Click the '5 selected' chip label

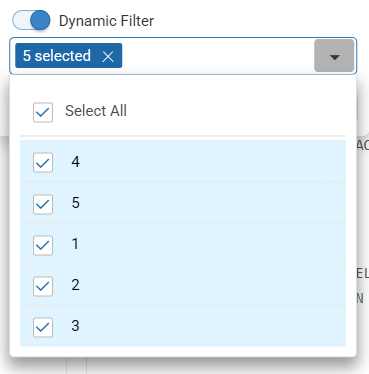[x=57, y=56]
